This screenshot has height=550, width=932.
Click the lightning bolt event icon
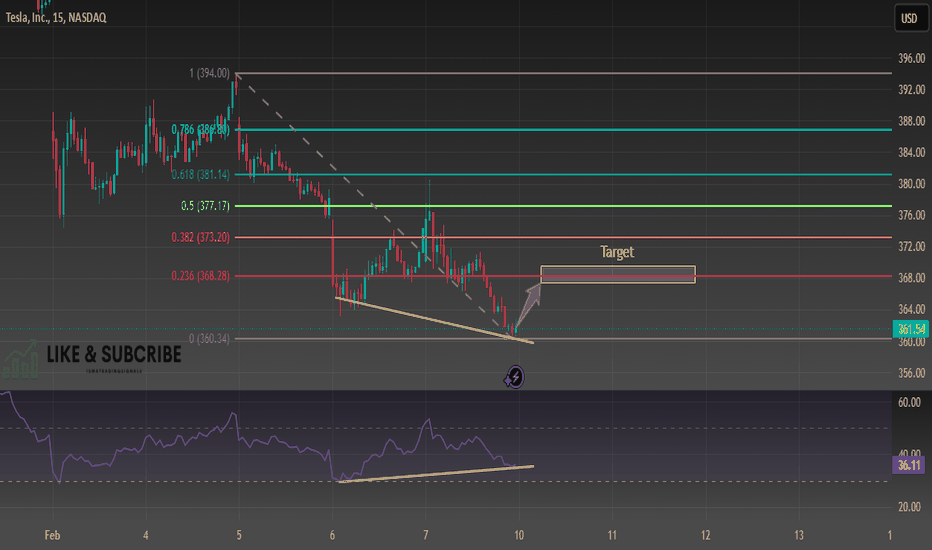pos(515,377)
